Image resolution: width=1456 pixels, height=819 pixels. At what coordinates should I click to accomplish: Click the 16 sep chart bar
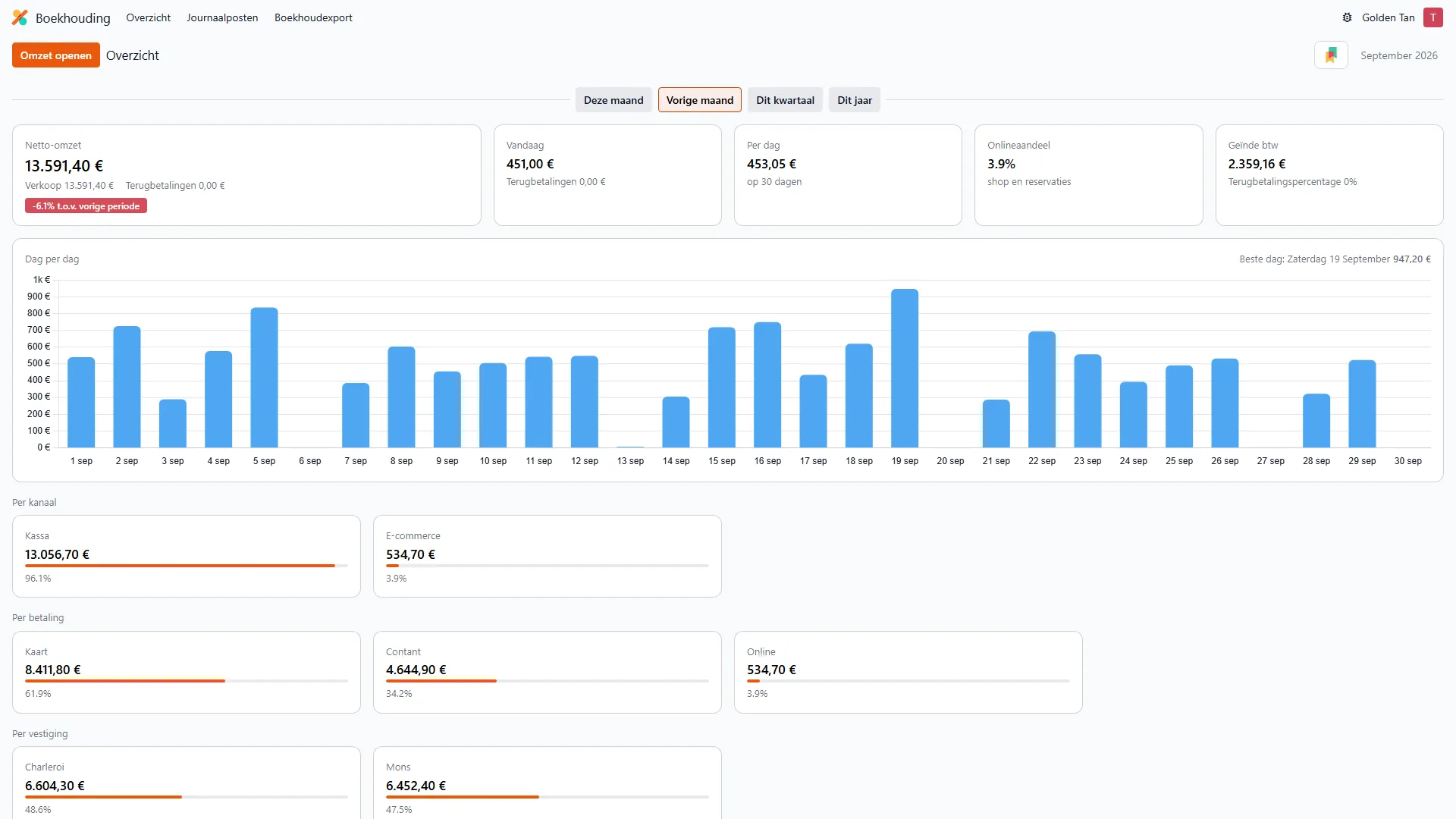[767, 384]
